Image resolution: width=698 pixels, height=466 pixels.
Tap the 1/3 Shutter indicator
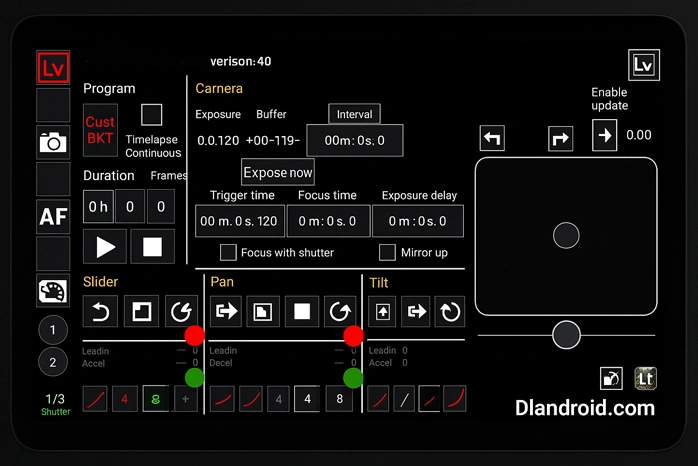pyautogui.click(x=56, y=404)
